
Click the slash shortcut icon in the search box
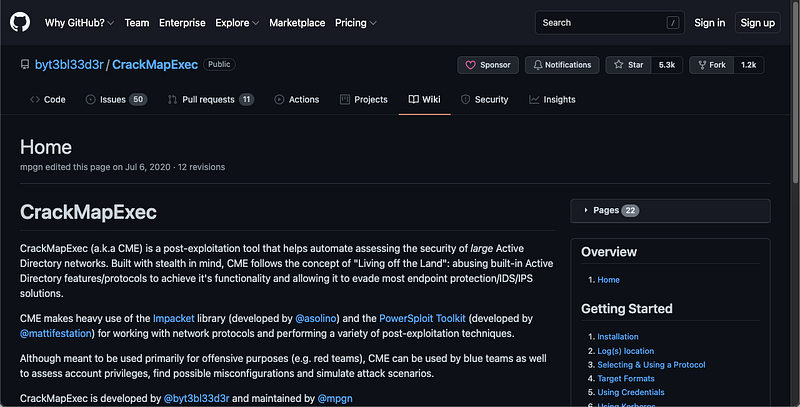[x=673, y=22]
